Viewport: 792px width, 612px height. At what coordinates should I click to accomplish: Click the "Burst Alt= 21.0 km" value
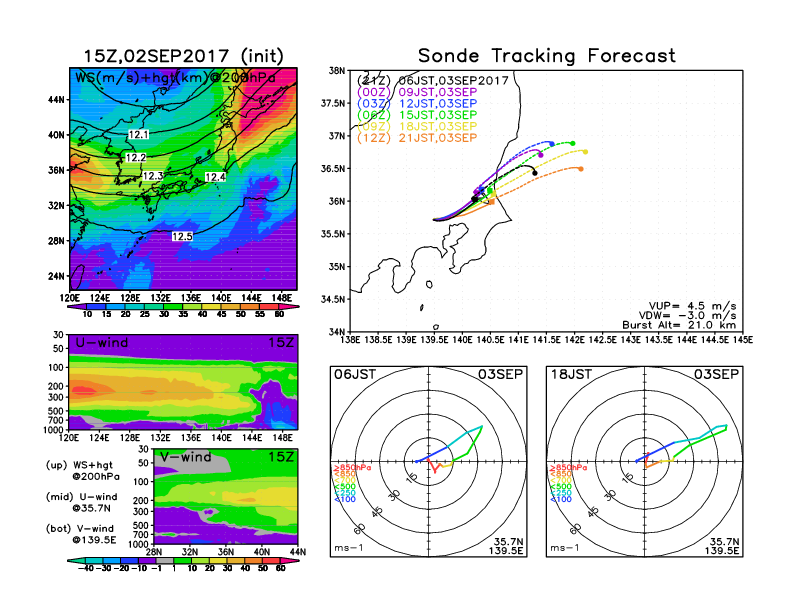coord(679,325)
